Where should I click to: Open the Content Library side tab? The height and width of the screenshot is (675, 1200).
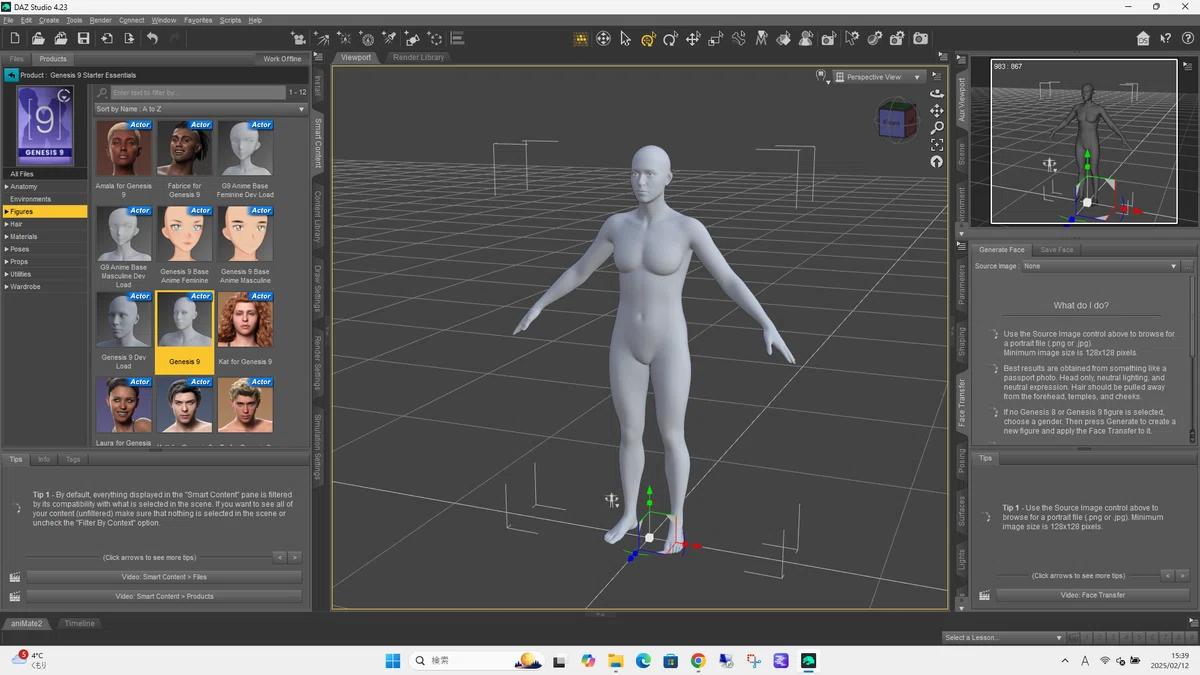pyautogui.click(x=318, y=217)
